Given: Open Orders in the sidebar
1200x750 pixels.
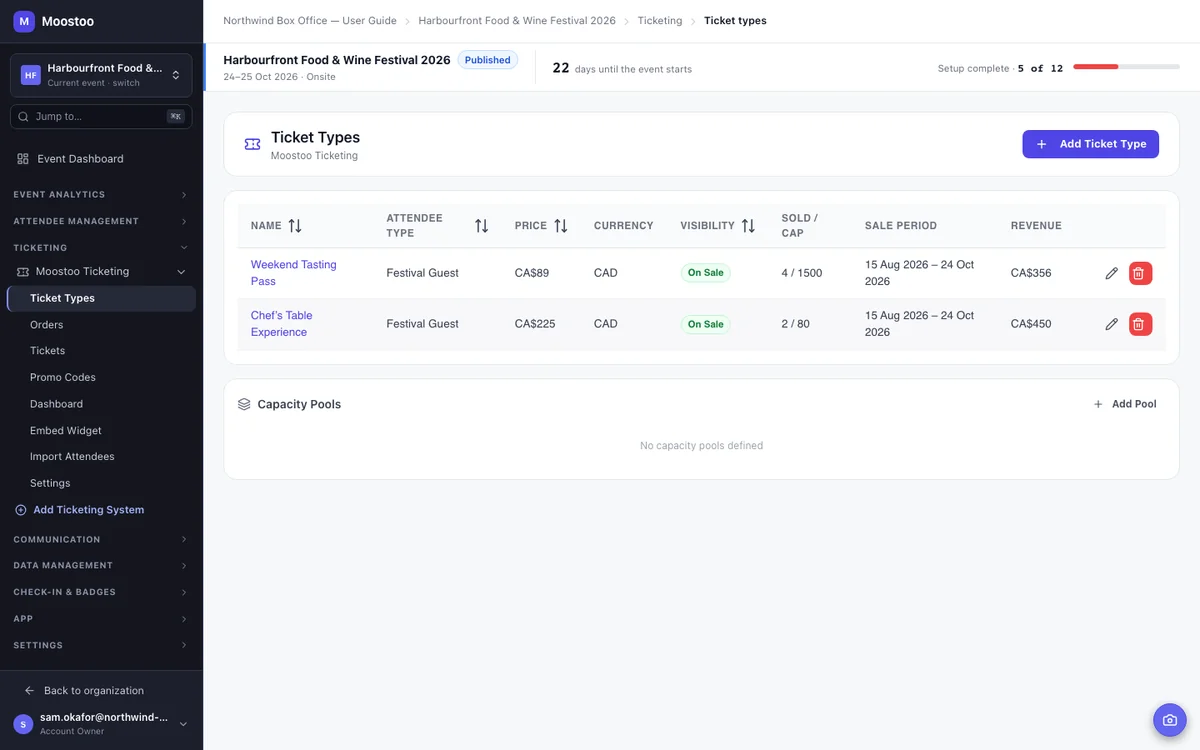Looking at the screenshot, I should 101,325.
